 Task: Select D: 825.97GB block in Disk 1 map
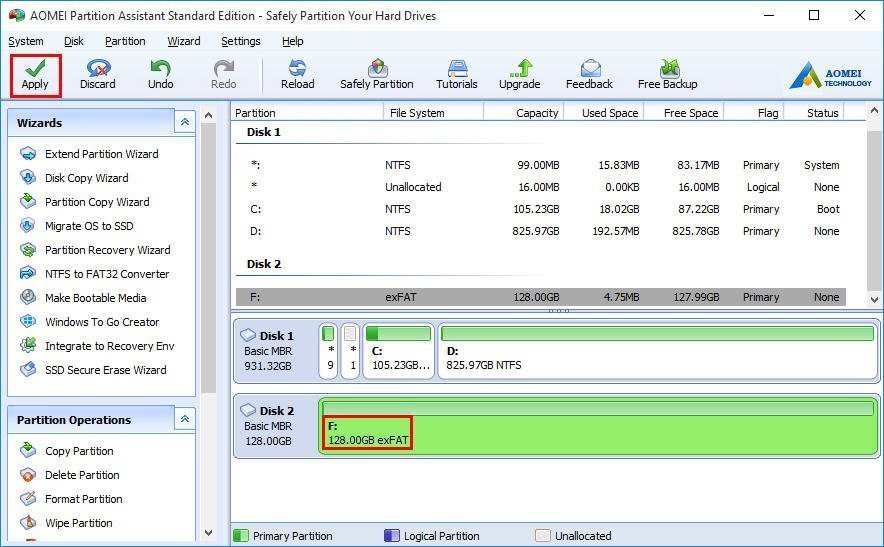[658, 351]
